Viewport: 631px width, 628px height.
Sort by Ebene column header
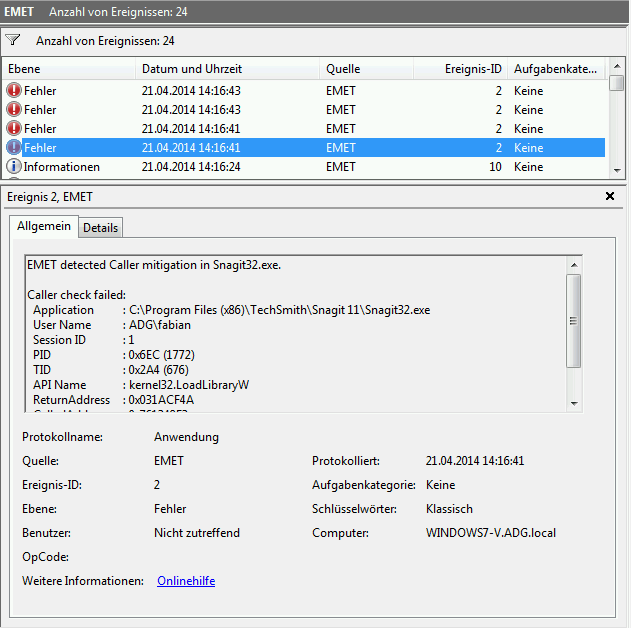click(x=69, y=69)
